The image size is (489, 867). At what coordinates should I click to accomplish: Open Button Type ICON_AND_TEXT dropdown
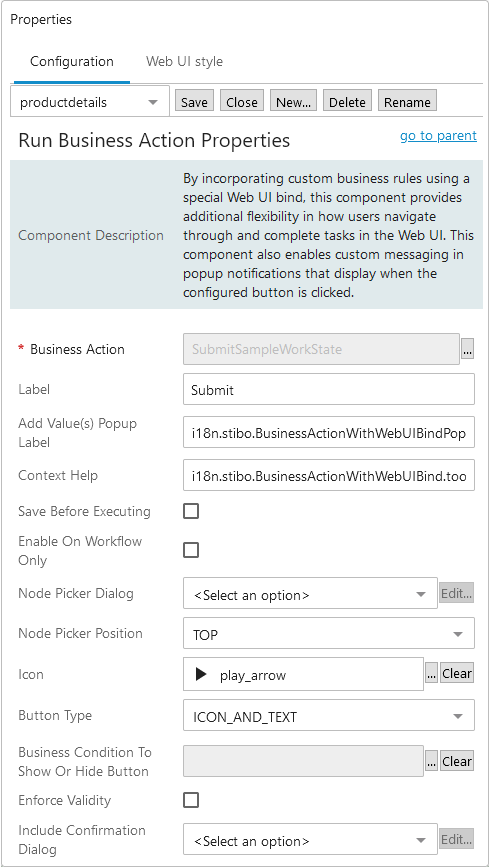click(329, 717)
